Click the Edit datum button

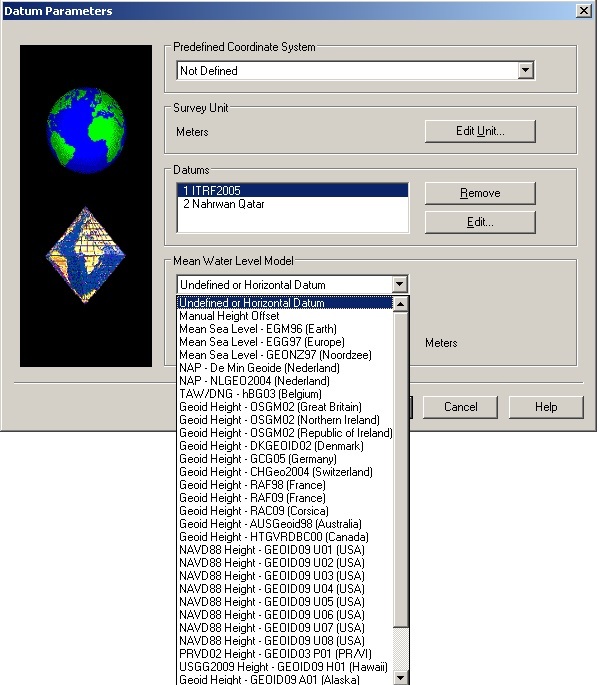click(x=480, y=222)
